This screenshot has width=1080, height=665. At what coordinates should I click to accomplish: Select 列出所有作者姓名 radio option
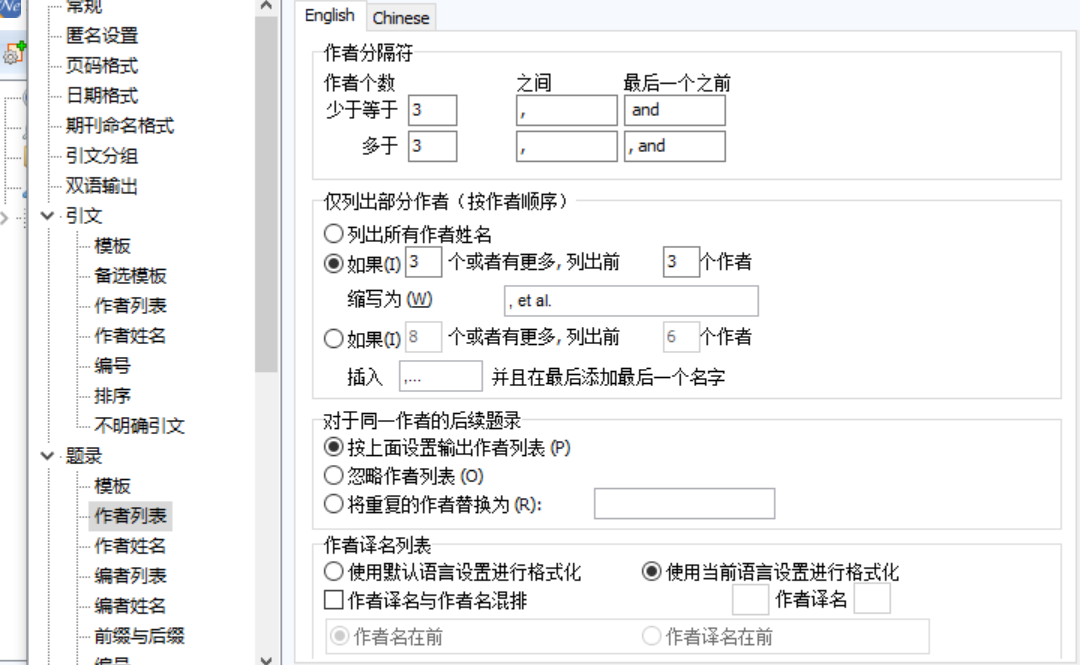click(333, 234)
